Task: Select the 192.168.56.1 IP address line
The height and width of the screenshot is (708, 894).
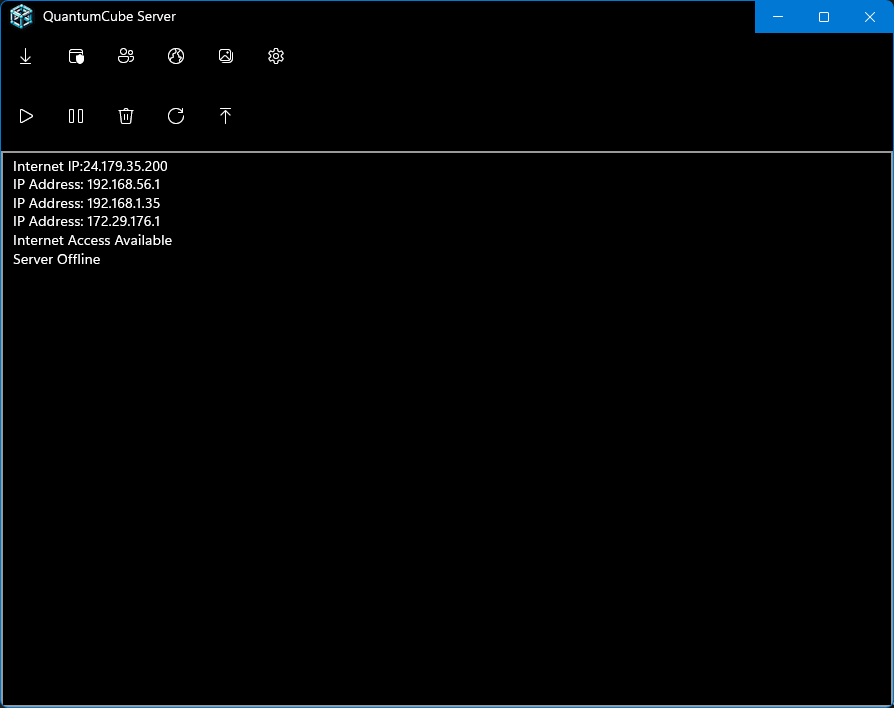Action: pyautogui.click(x=86, y=185)
